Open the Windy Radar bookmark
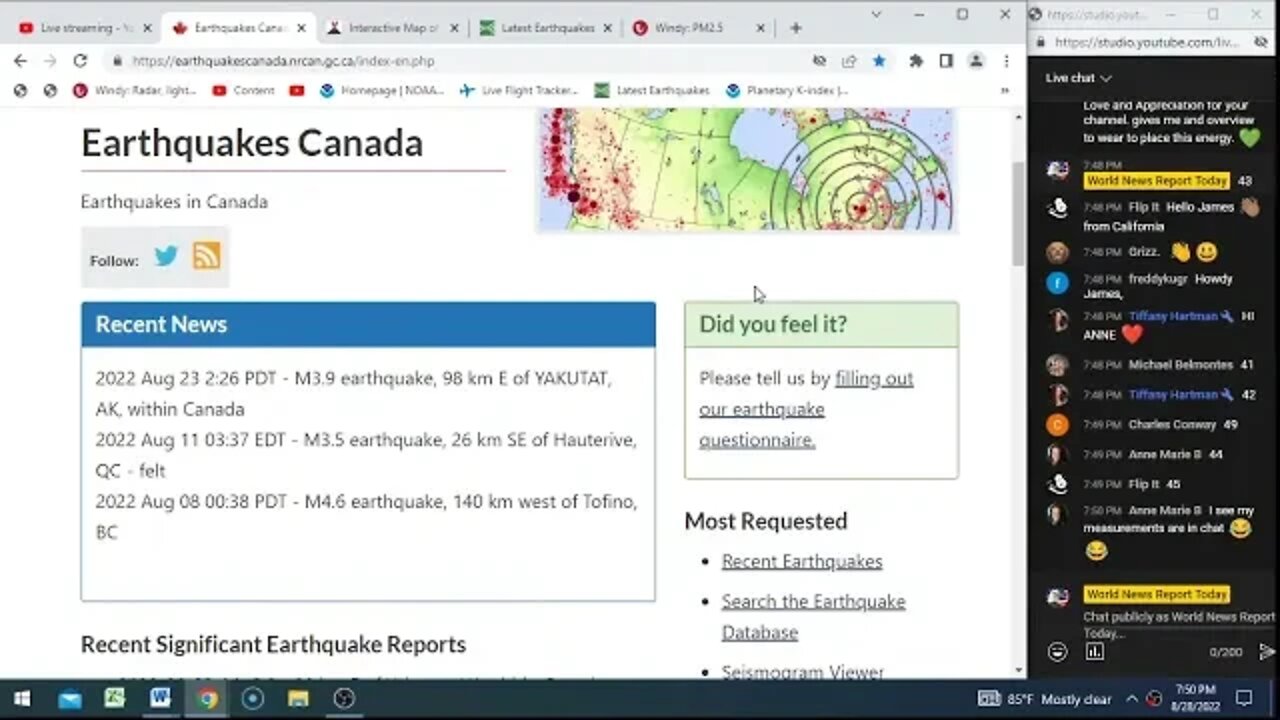Viewport: 1280px width, 720px height. [x=135, y=90]
